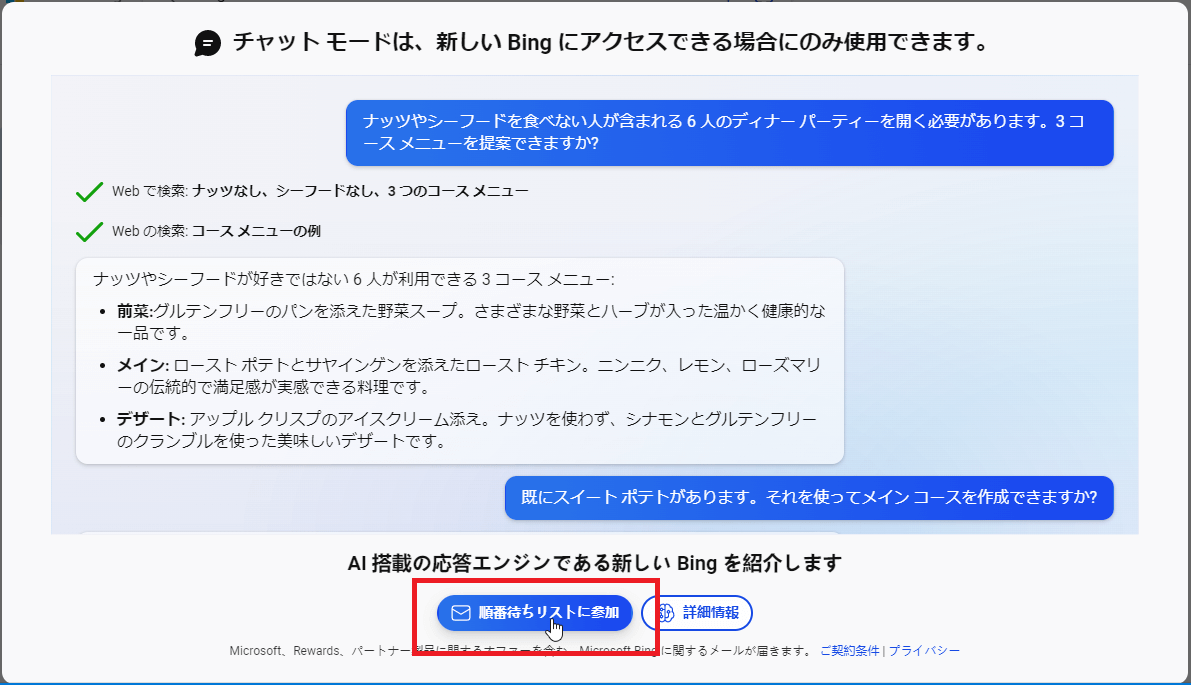Click the コース メニューの例 search query text
The width and height of the screenshot is (1191, 685).
[x=256, y=232]
